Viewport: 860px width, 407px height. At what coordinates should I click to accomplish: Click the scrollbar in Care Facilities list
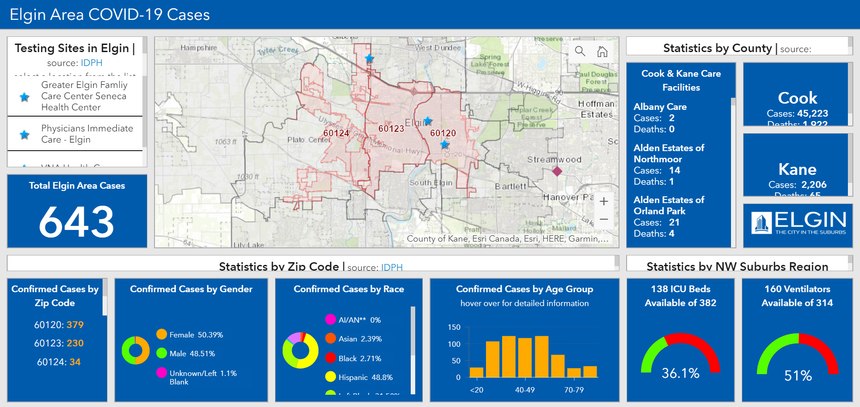pos(732,150)
